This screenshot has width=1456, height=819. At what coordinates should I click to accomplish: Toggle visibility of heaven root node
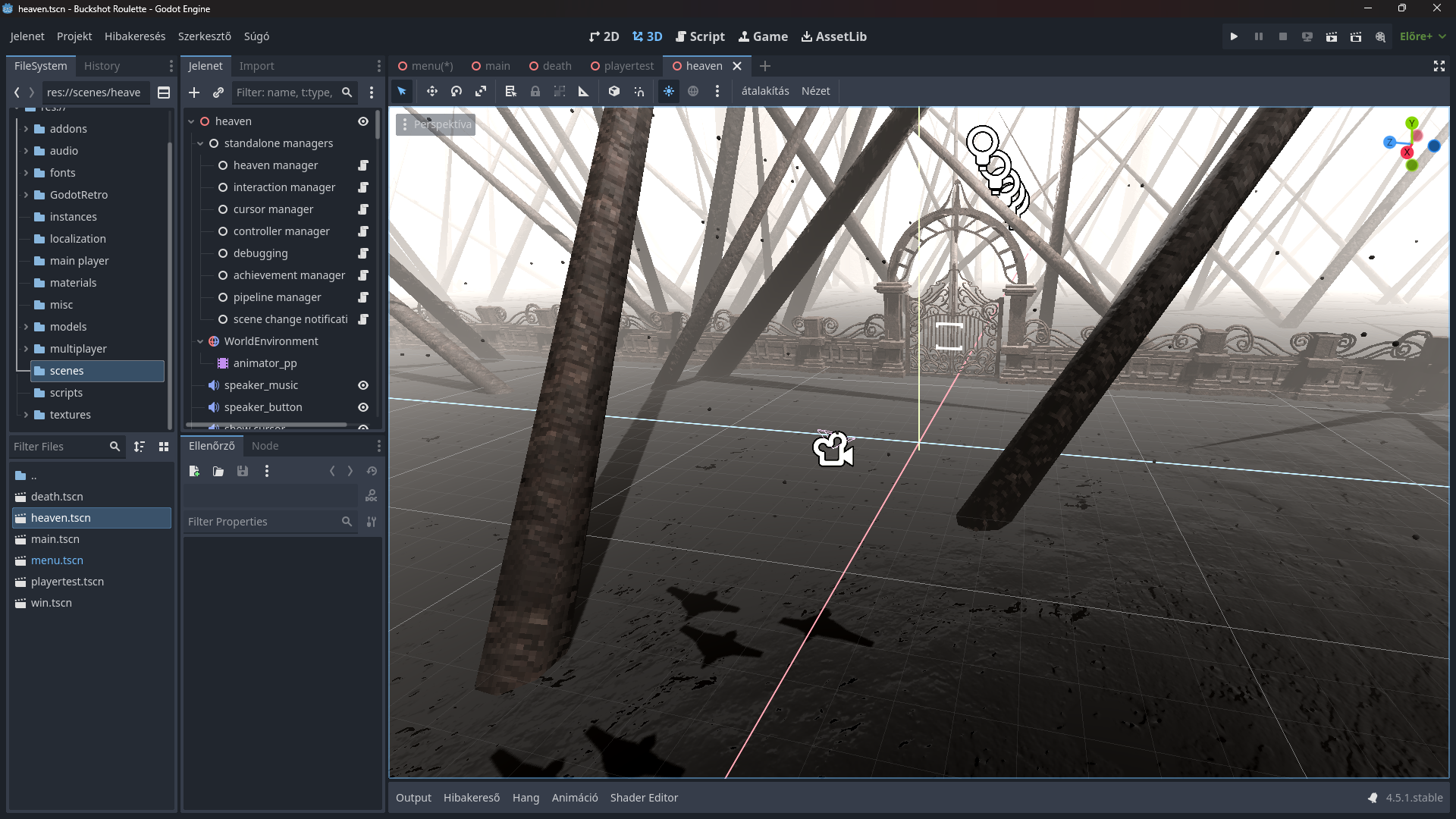tap(363, 121)
